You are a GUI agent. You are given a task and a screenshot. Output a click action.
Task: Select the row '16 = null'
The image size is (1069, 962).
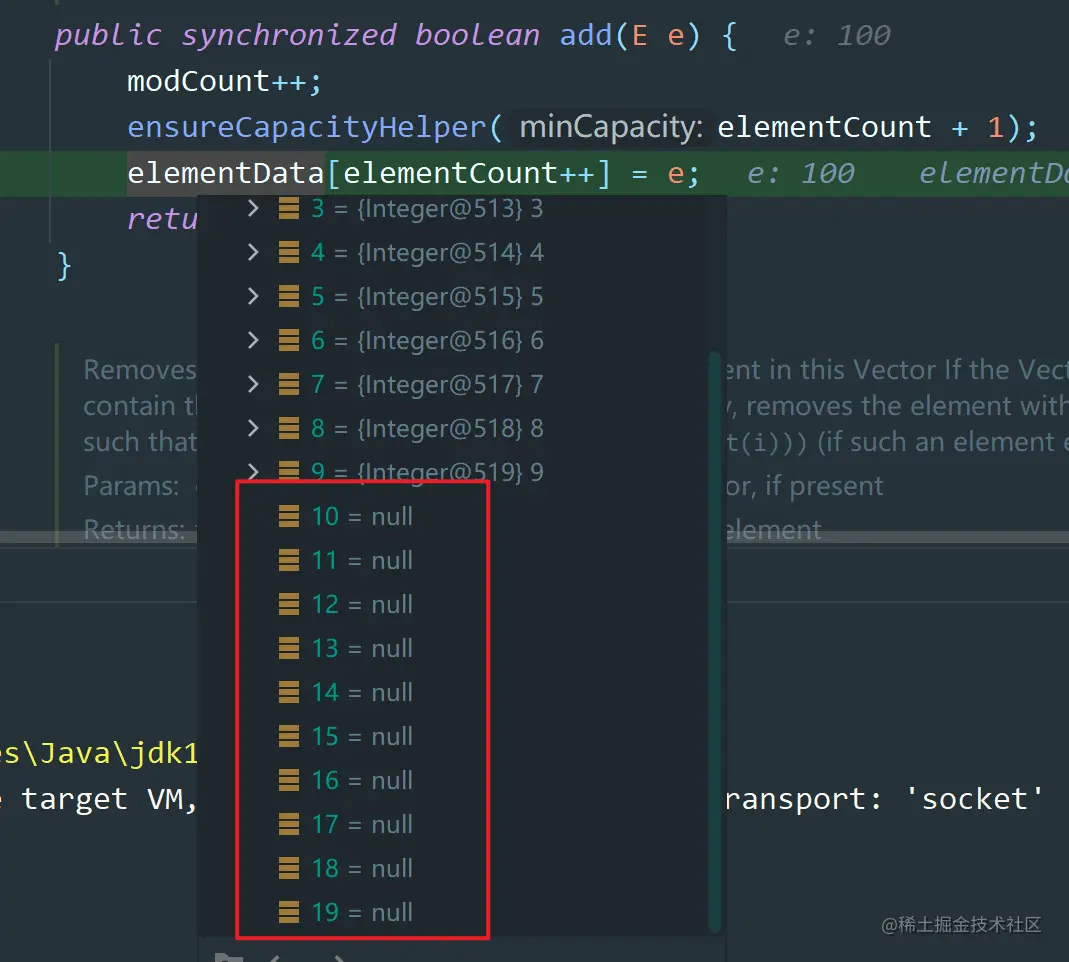coord(453,780)
